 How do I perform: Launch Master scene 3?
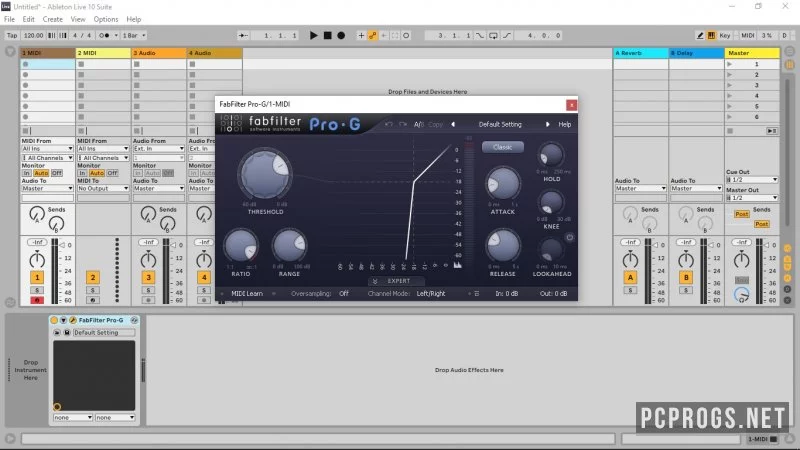[x=730, y=85]
